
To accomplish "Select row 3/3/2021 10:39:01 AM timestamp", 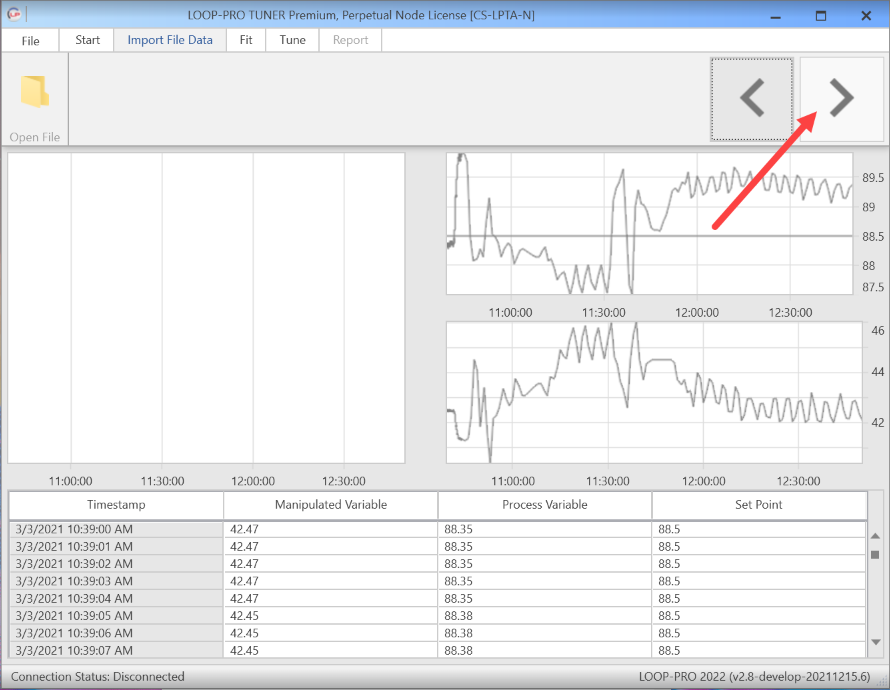I will pos(116,546).
